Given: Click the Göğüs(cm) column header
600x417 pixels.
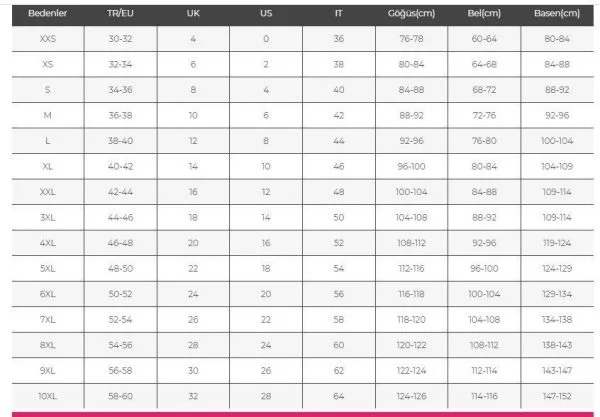Looking at the screenshot, I should [410, 14].
